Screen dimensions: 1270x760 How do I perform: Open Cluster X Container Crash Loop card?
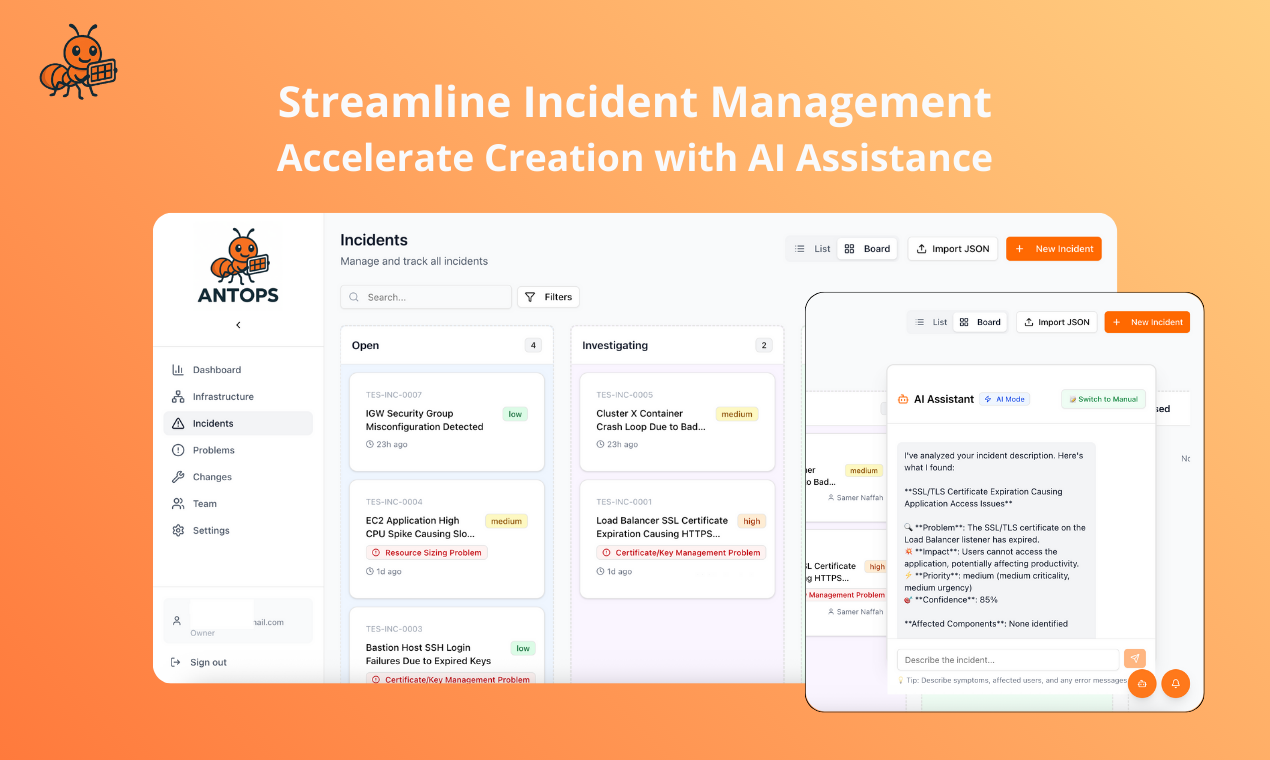pyautogui.click(x=678, y=421)
